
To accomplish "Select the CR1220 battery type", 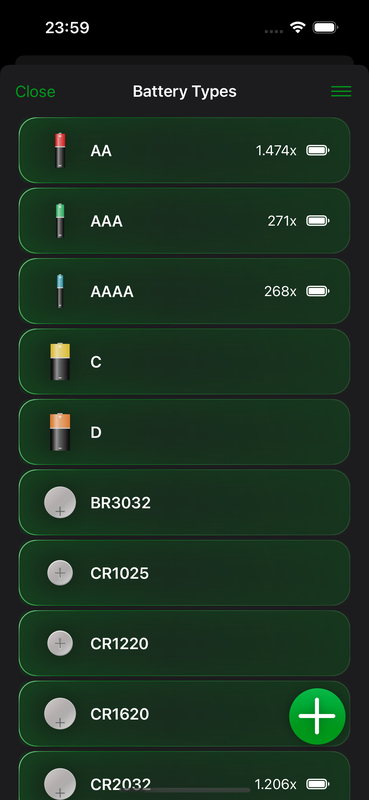I will (x=184, y=643).
